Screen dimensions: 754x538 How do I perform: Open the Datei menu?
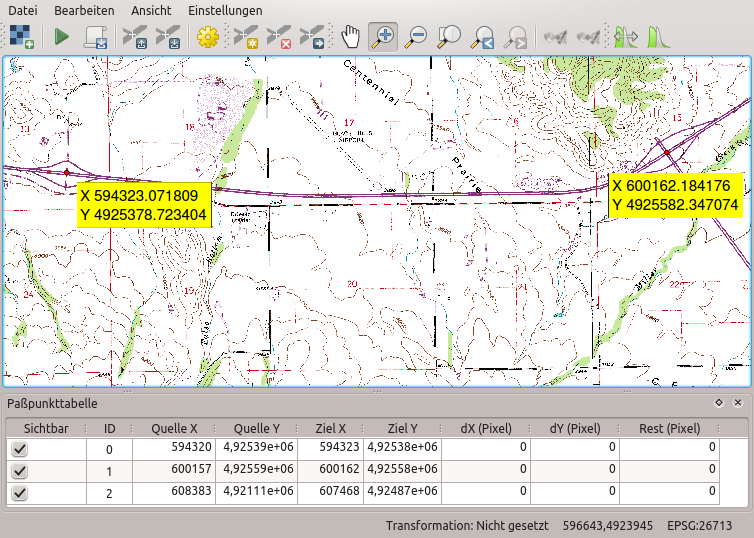[23, 10]
